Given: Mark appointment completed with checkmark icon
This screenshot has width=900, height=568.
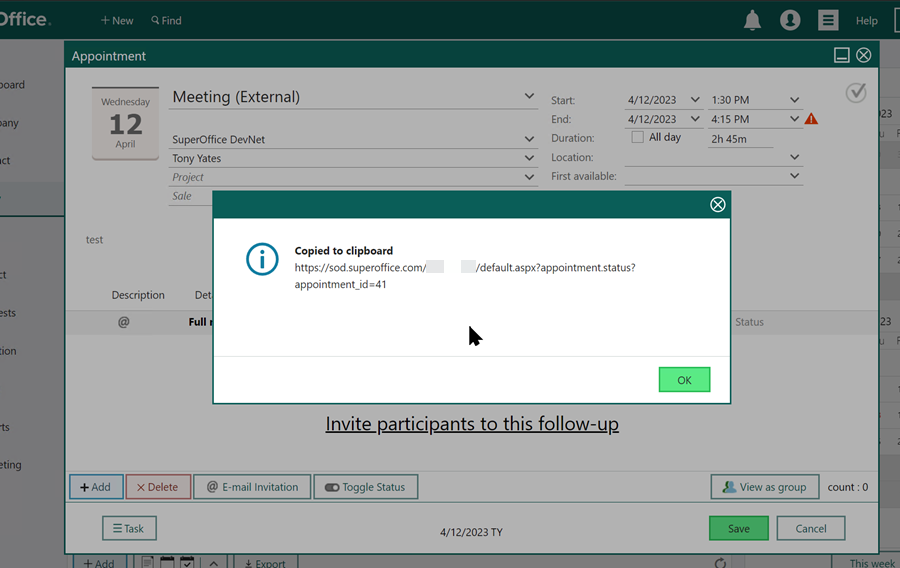Looking at the screenshot, I should click(856, 93).
